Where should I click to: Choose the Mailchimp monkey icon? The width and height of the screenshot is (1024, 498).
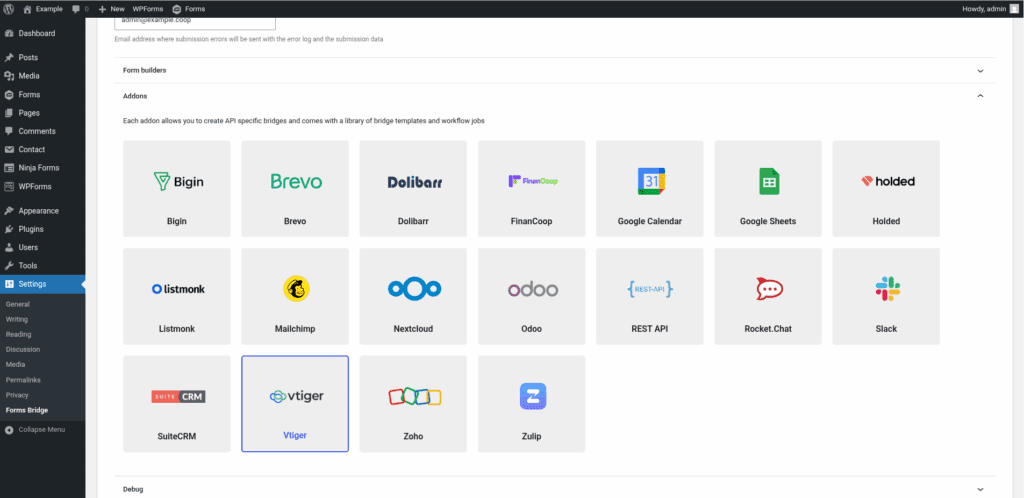(296, 289)
